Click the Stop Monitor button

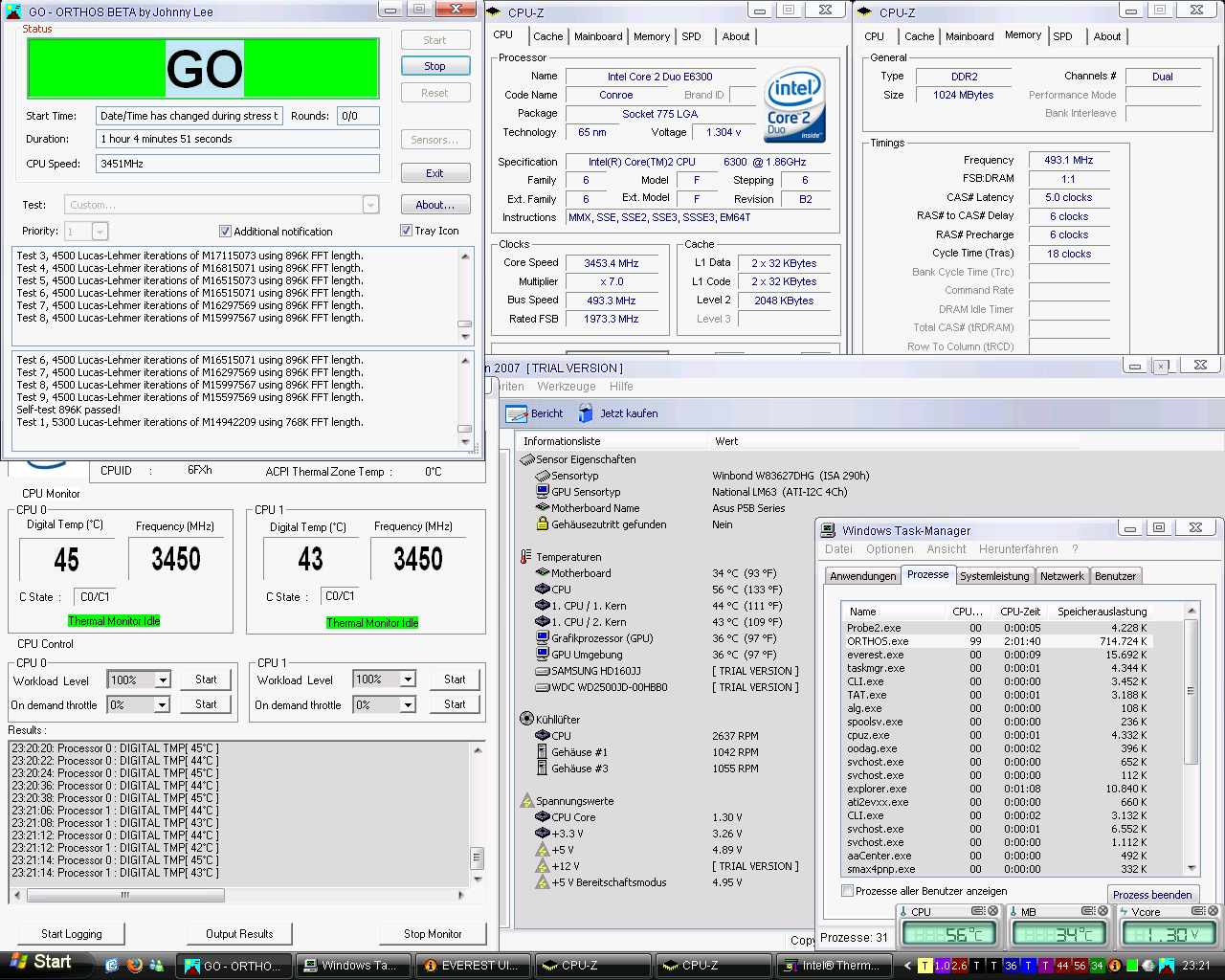433,934
